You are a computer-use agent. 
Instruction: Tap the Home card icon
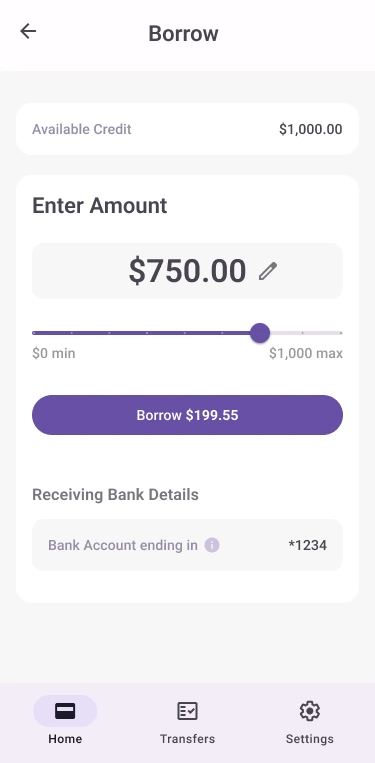pos(65,711)
